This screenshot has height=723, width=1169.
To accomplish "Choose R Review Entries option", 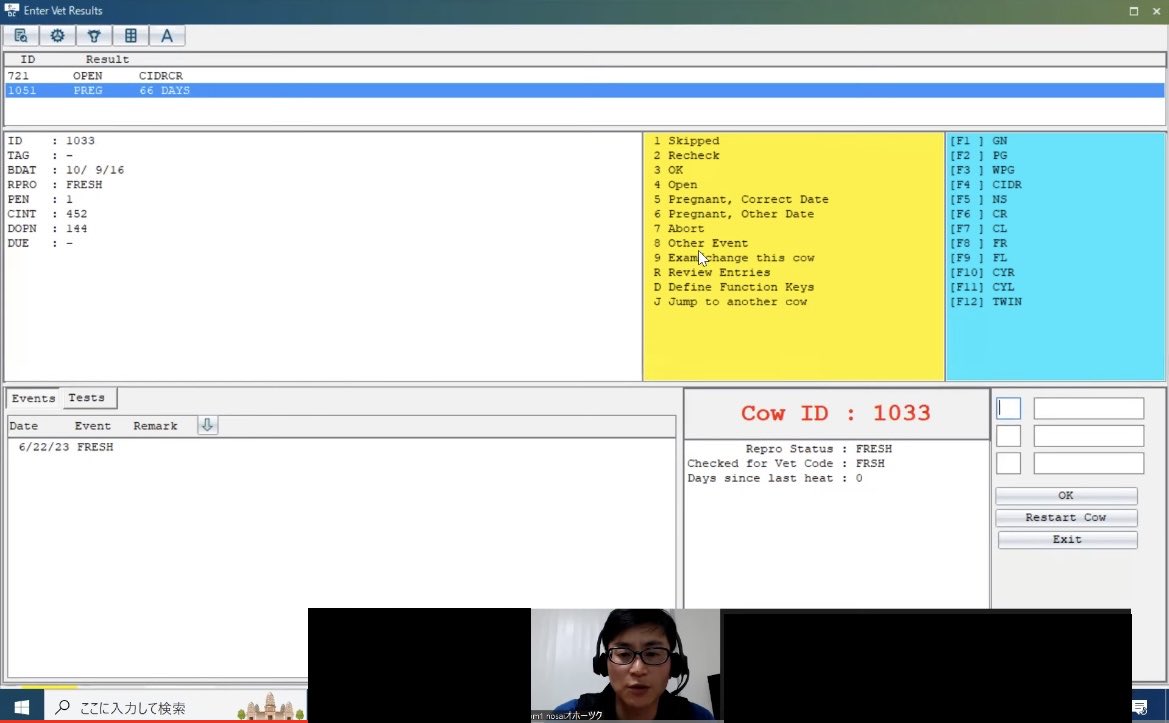I will (712, 273).
